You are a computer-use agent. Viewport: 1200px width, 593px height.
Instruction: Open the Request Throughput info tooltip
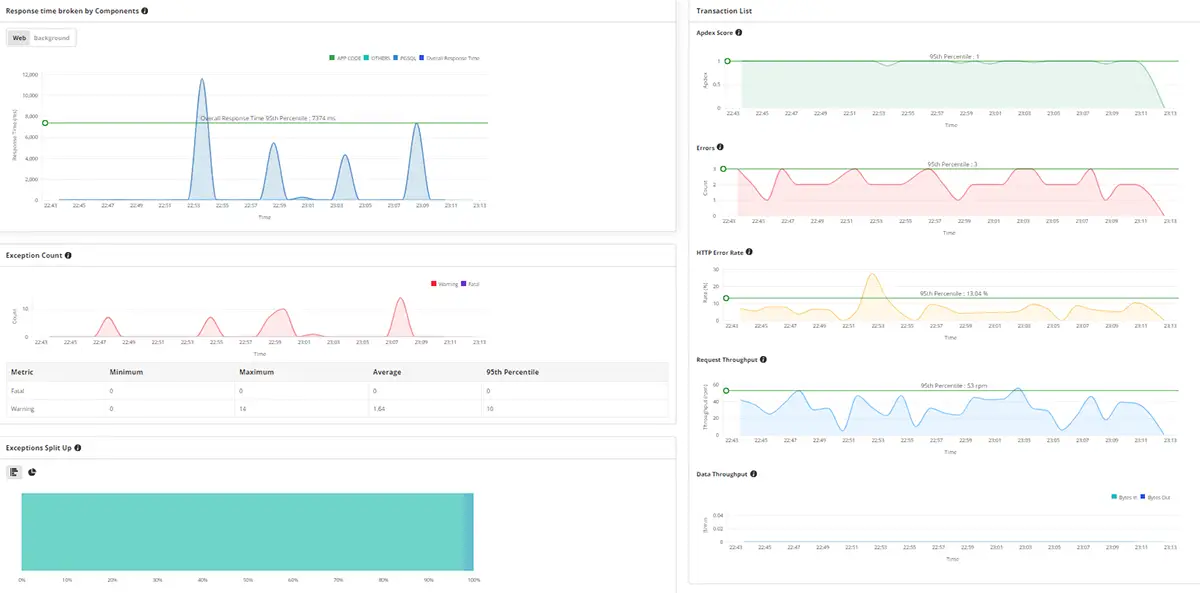point(766,358)
